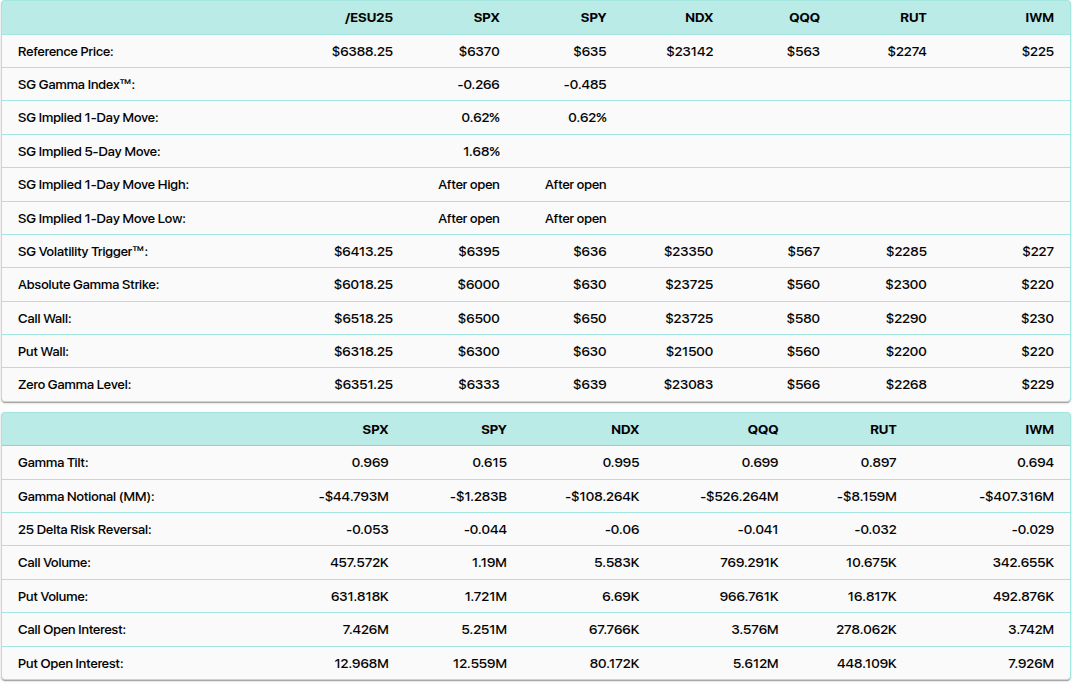Click the /ESU25 column header
1072x685 pixels.
click(369, 18)
